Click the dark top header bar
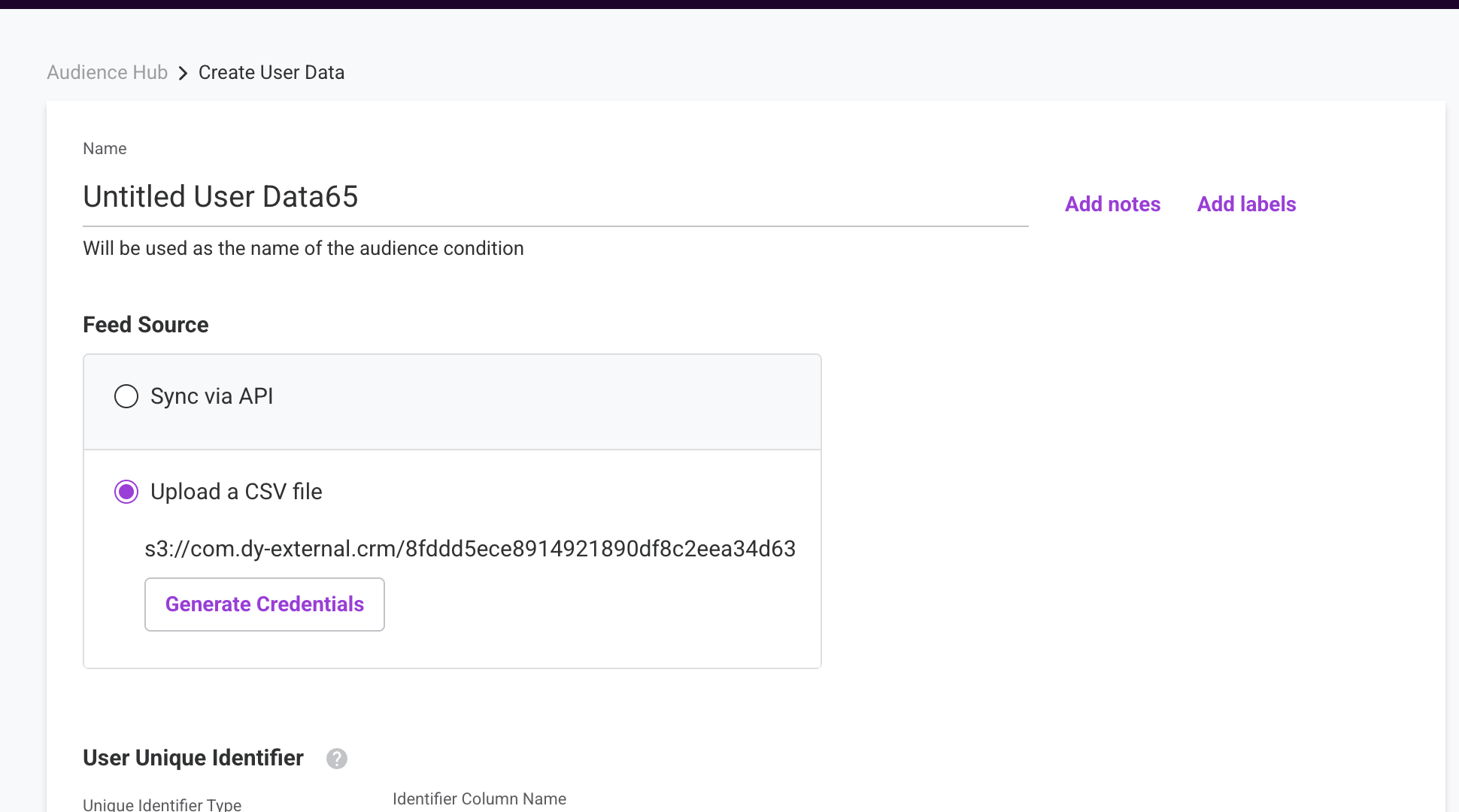Viewport: 1459px width, 812px height. [729, 4]
